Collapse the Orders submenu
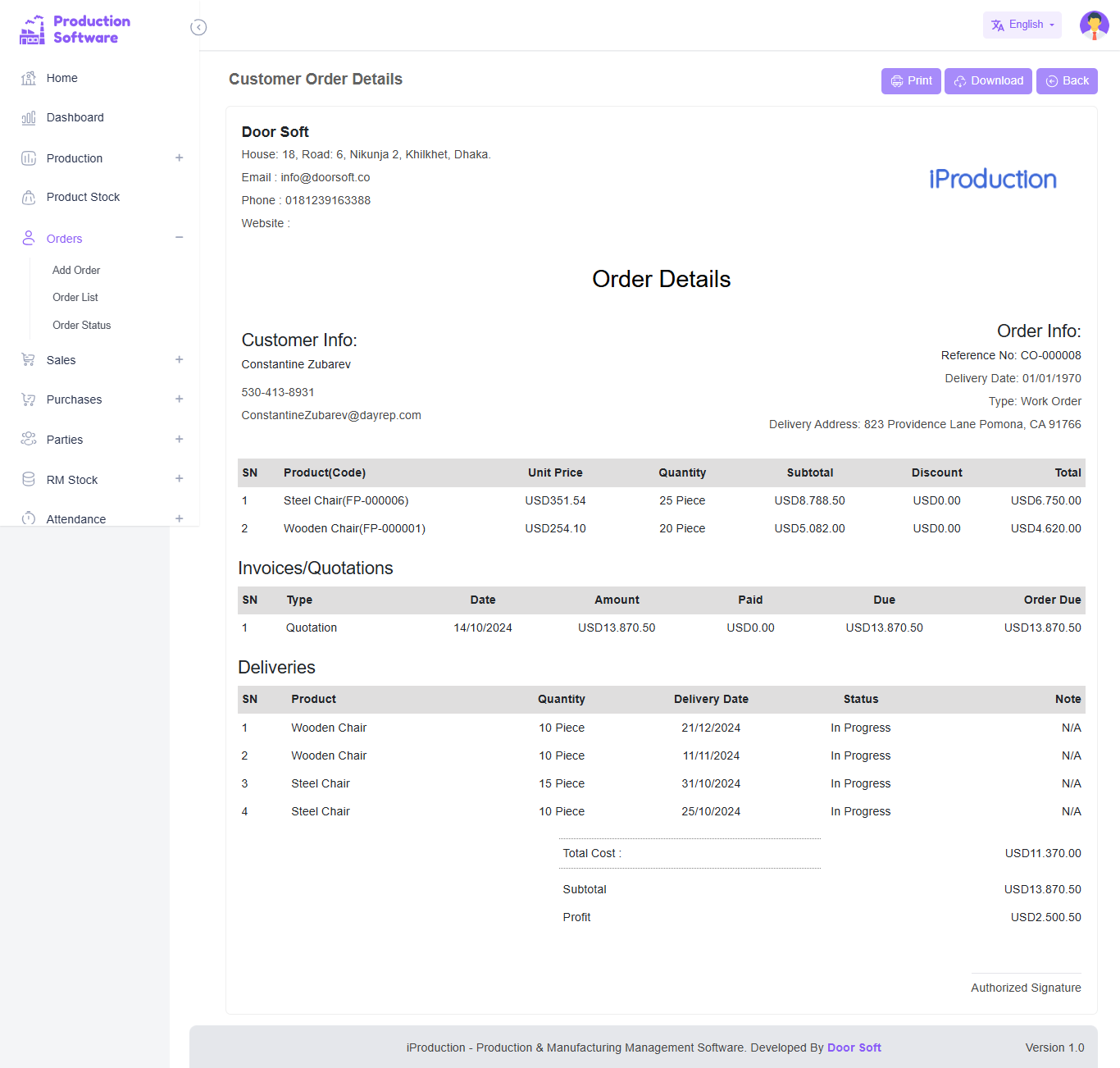Viewport: 1120px width, 1068px height. coord(179,238)
